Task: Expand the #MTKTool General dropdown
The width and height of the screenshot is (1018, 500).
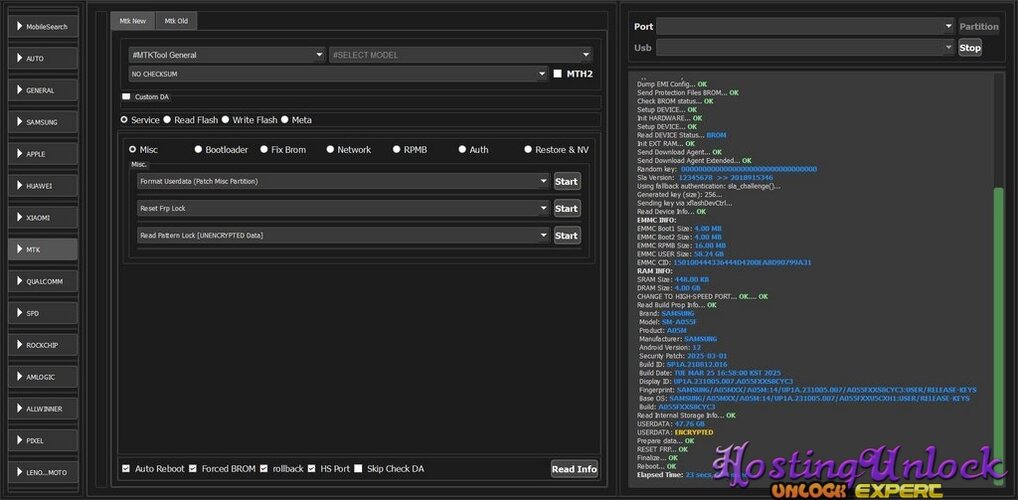Action: tap(227, 55)
